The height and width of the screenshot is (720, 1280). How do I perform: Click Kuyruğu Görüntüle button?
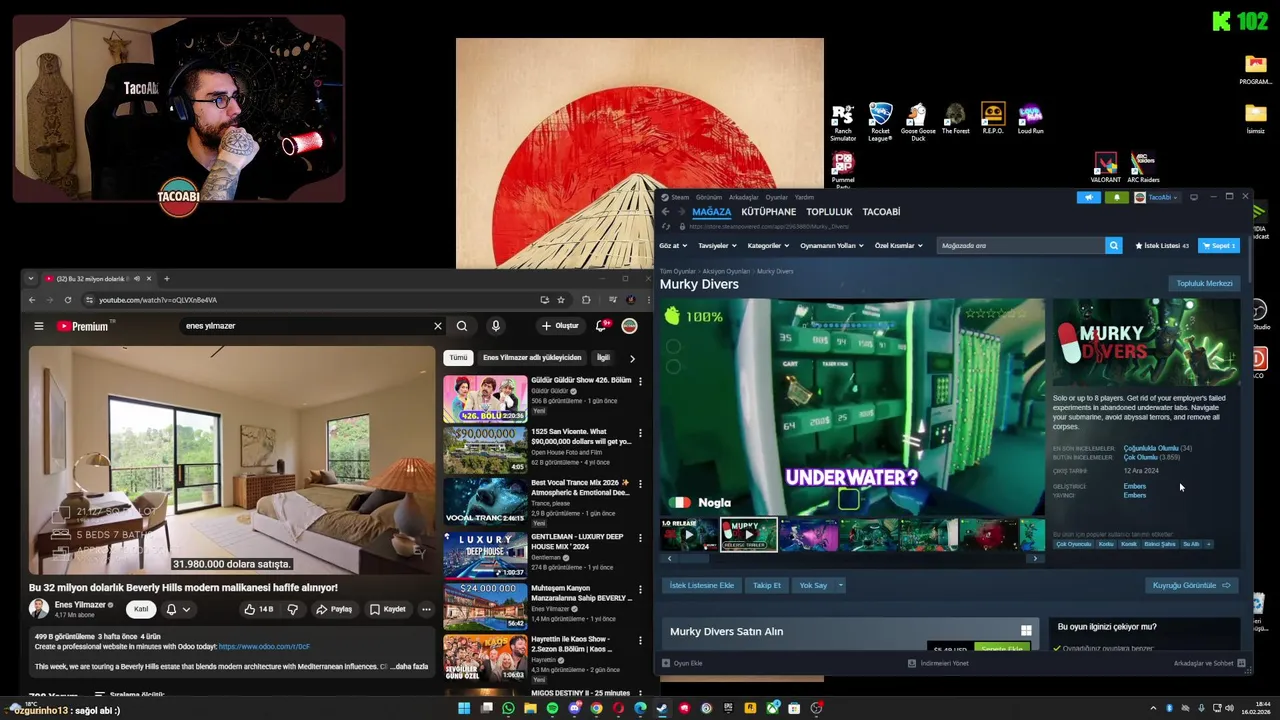[x=1191, y=585]
